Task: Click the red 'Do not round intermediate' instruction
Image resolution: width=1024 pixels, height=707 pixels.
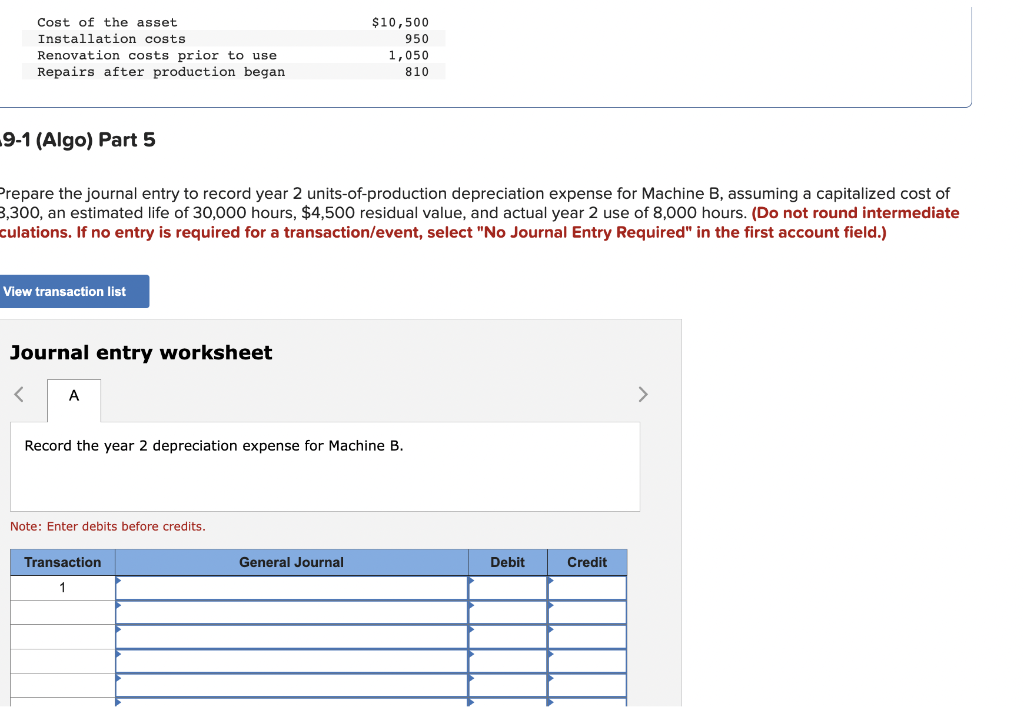Action: (x=856, y=213)
